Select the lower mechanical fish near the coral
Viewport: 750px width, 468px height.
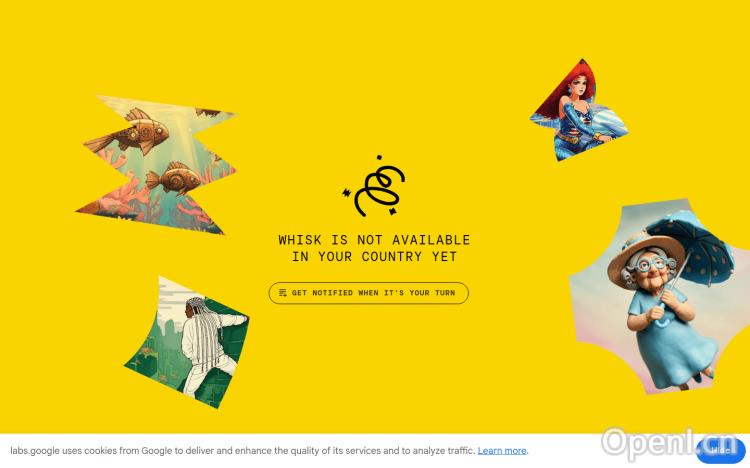pos(175,178)
